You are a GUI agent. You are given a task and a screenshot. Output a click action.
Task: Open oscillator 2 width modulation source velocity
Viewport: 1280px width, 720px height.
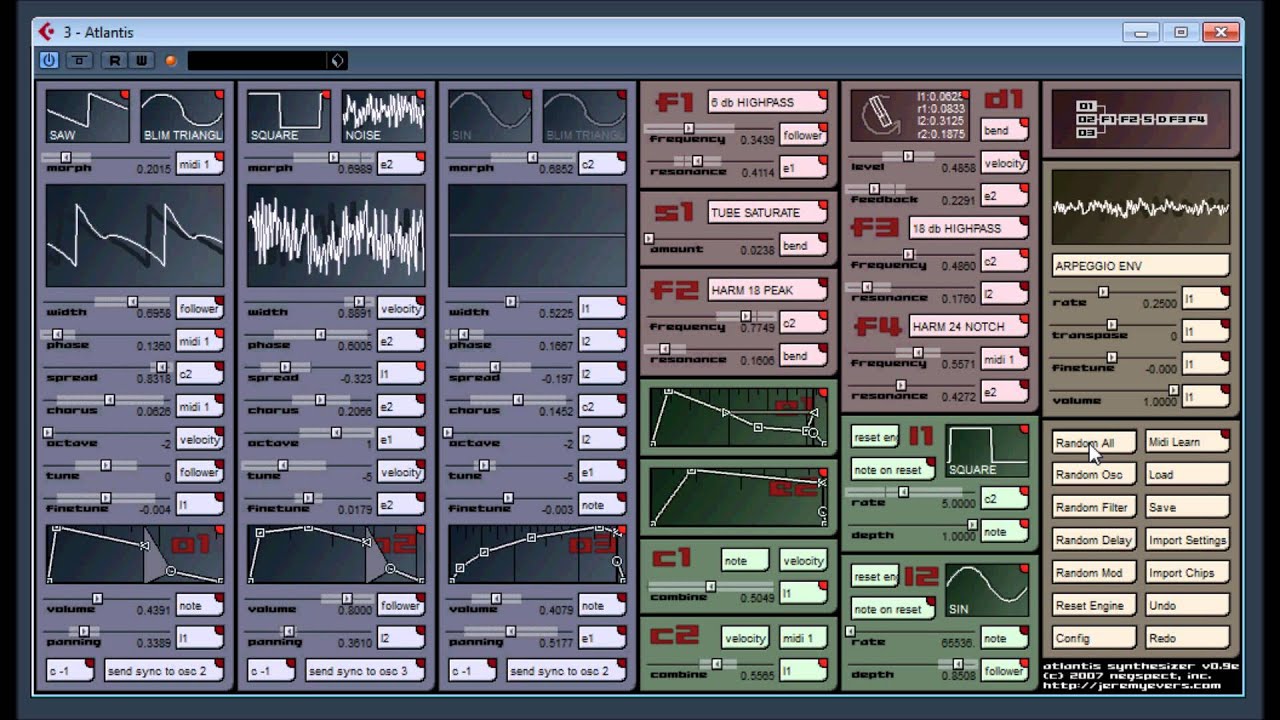click(401, 309)
